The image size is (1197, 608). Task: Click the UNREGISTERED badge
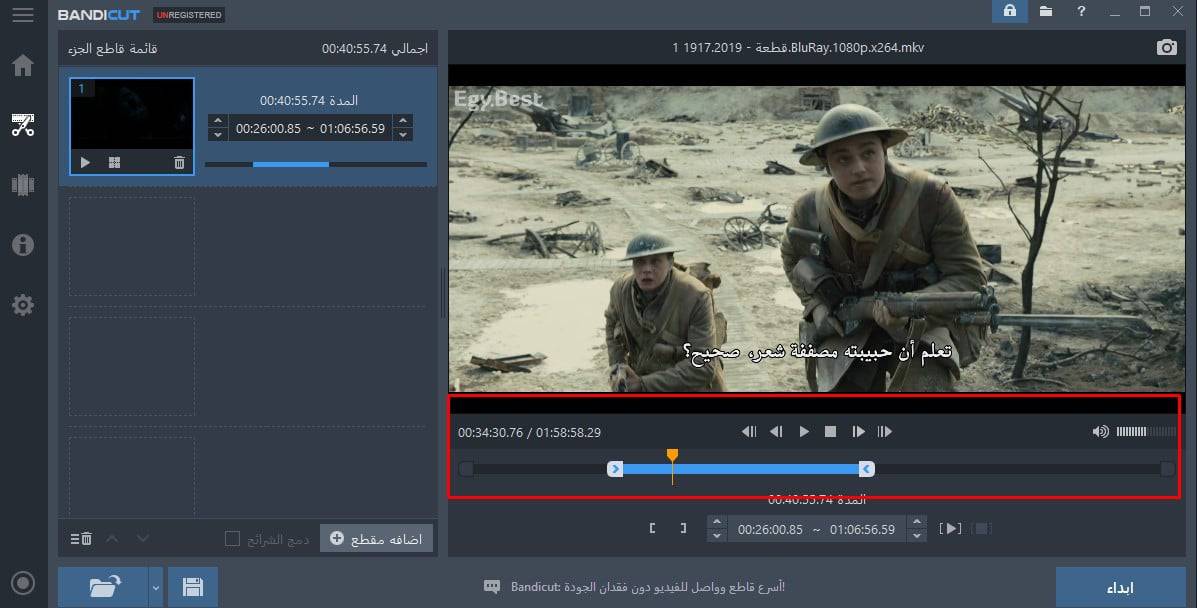point(189,15)
